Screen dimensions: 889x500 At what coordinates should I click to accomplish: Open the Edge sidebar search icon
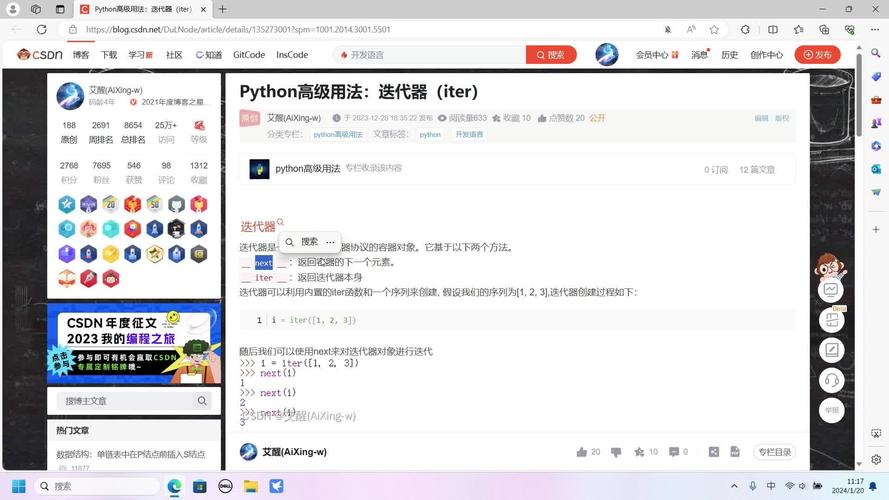click(876, 53)
